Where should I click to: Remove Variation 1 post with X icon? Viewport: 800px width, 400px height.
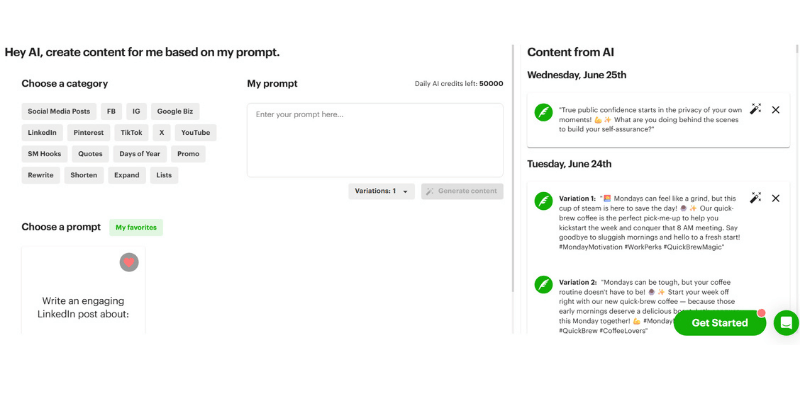(776, 198)
